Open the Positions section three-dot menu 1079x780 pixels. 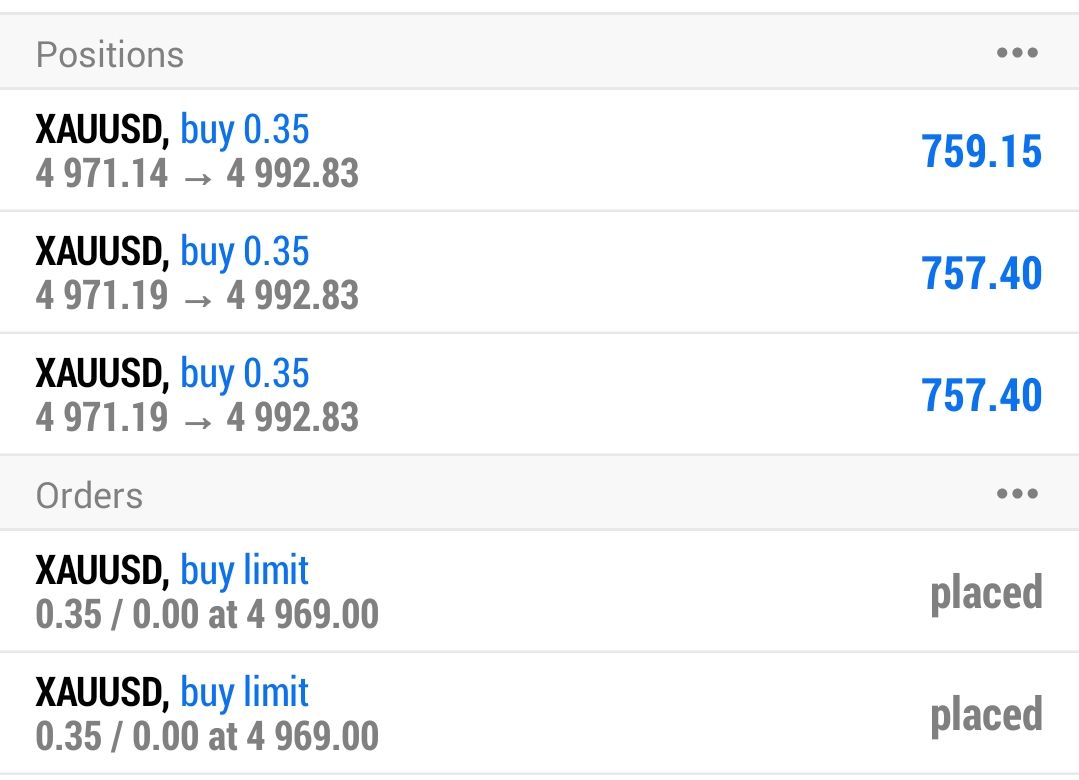pos(1017,54)
